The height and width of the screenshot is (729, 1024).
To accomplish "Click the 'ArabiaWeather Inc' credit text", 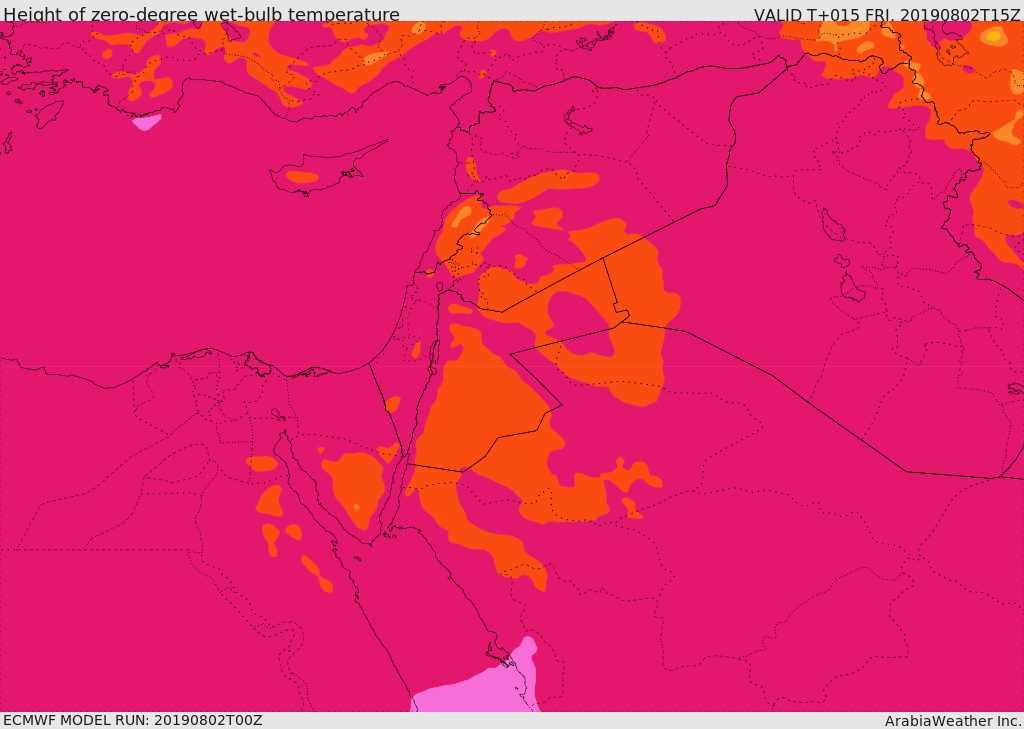I will 951,721.
